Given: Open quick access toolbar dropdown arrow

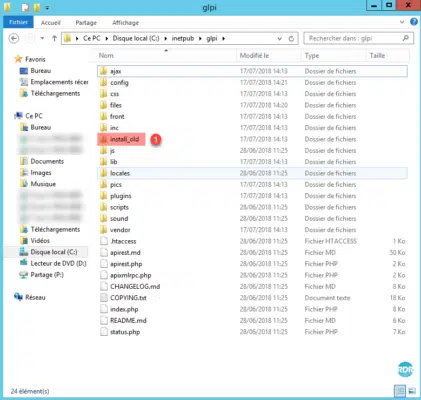Looking at the screenshot, I should click(47, 7).
